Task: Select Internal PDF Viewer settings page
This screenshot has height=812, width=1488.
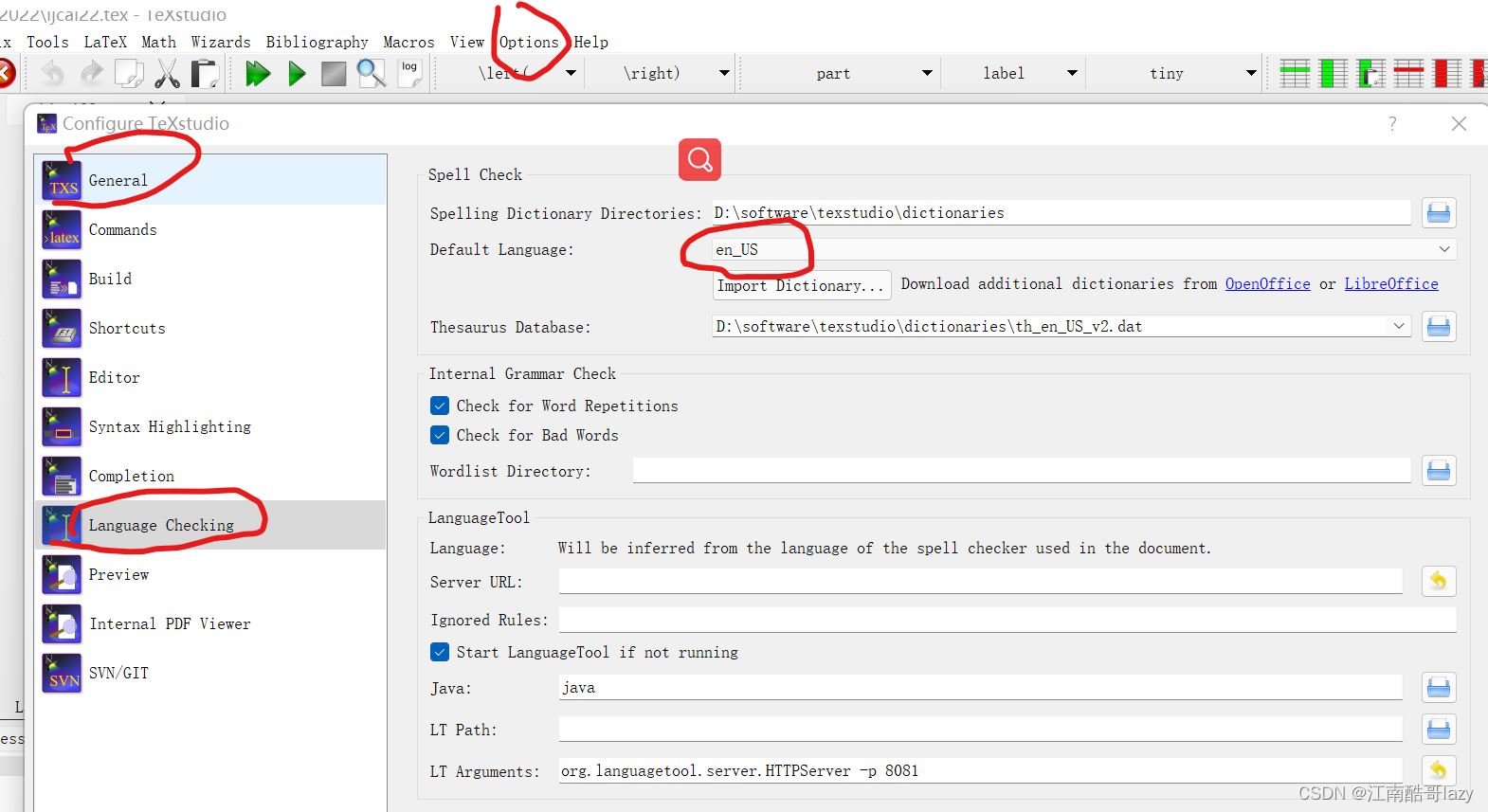Action: [210, 623]
